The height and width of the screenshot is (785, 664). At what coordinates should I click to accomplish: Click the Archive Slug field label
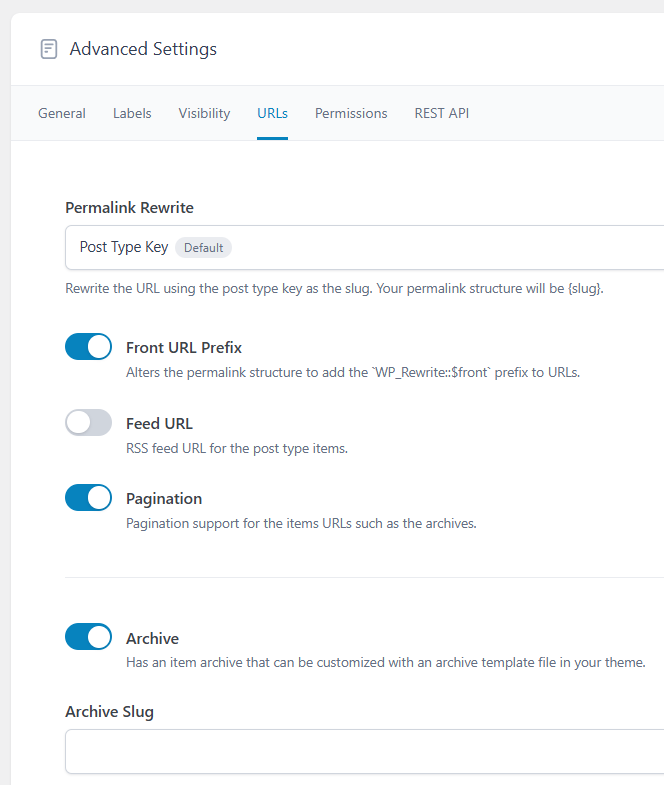pos(109,712)
